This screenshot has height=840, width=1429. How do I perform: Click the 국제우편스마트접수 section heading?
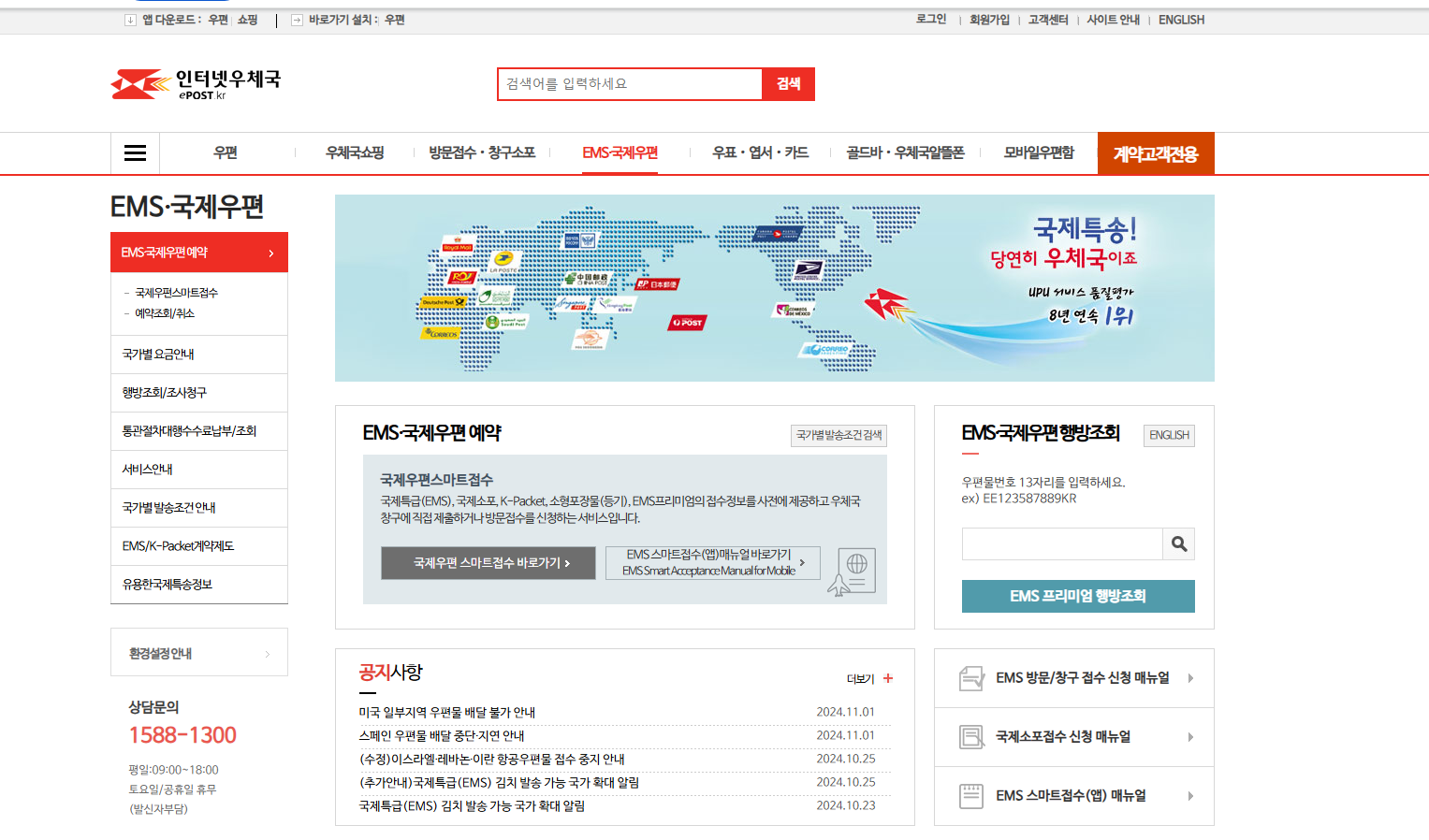point(436,480)
